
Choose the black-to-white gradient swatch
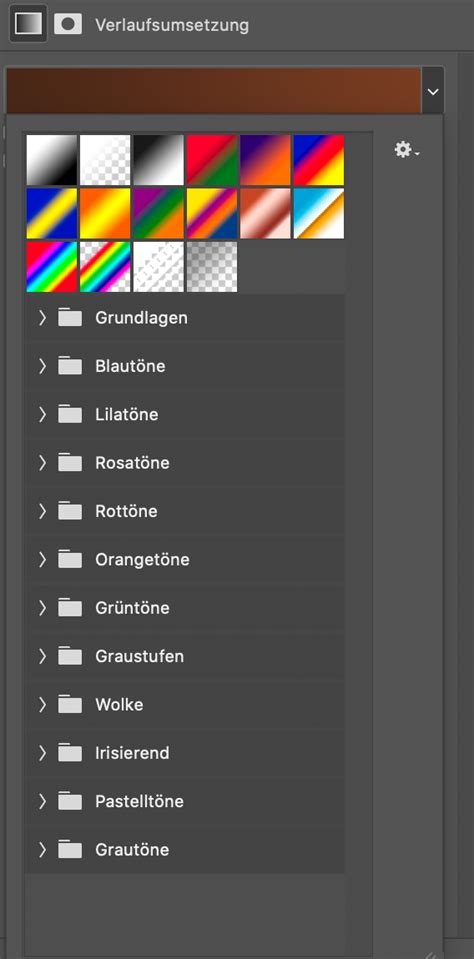(158, 160)
